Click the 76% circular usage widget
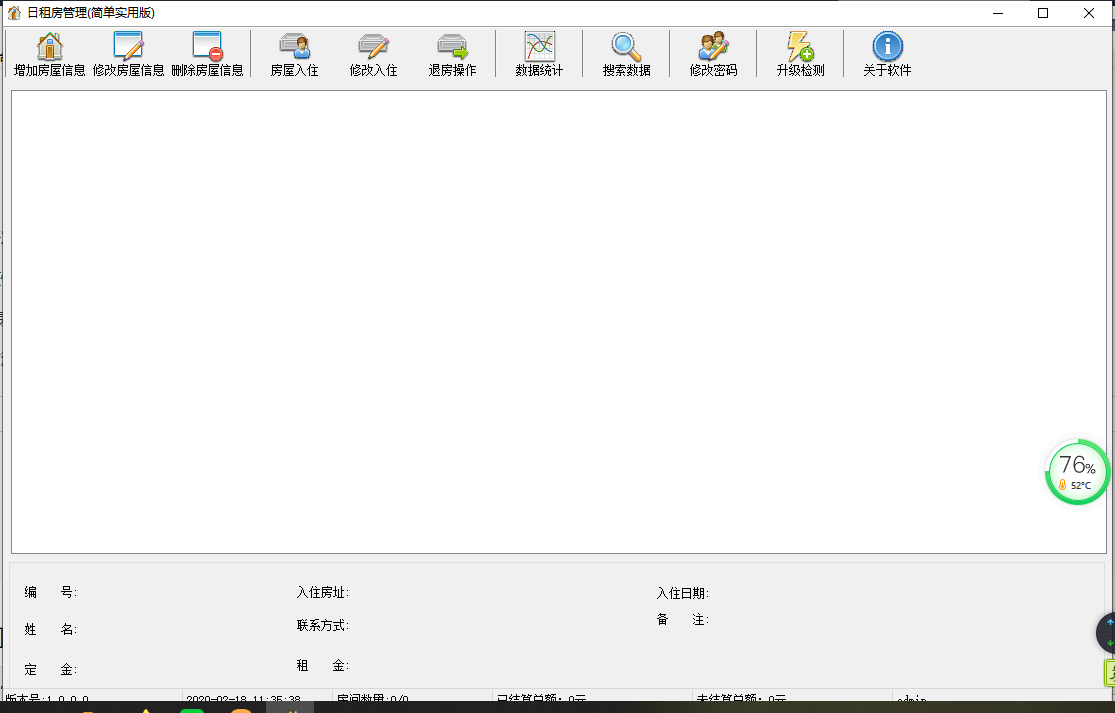 (1077, 472)
